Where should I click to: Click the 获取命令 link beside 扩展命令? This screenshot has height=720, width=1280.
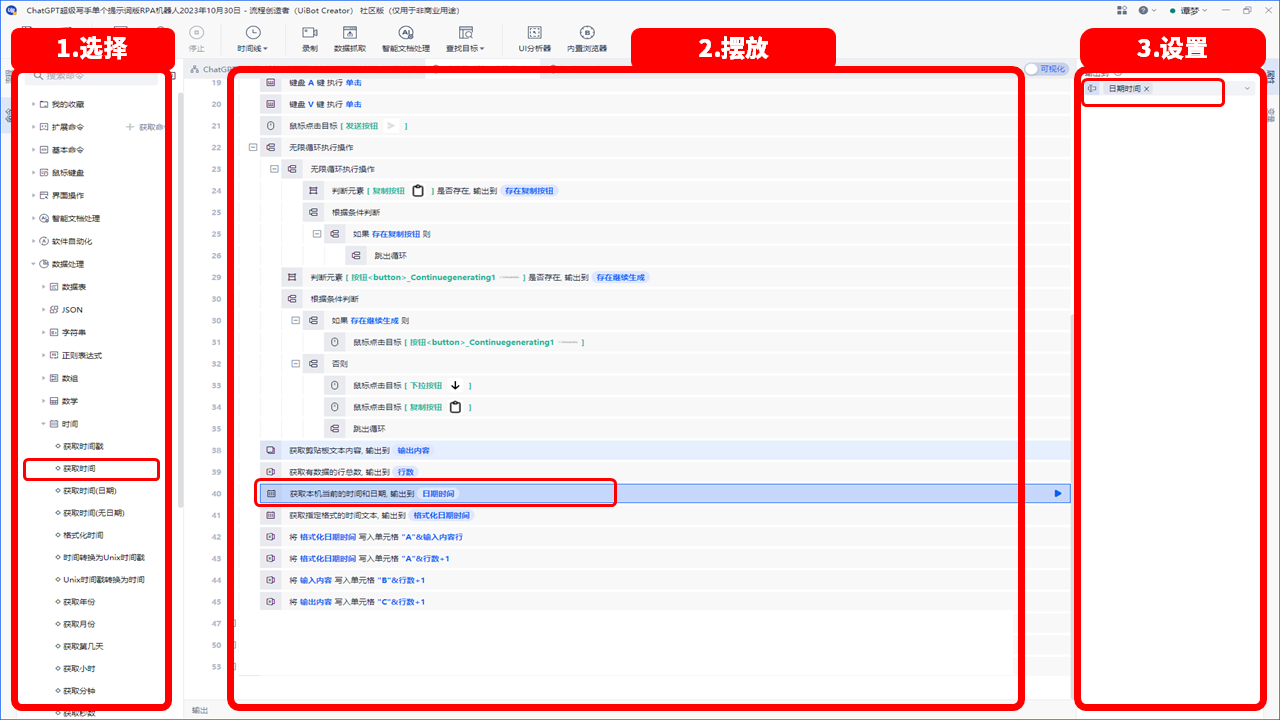[145, 127]
